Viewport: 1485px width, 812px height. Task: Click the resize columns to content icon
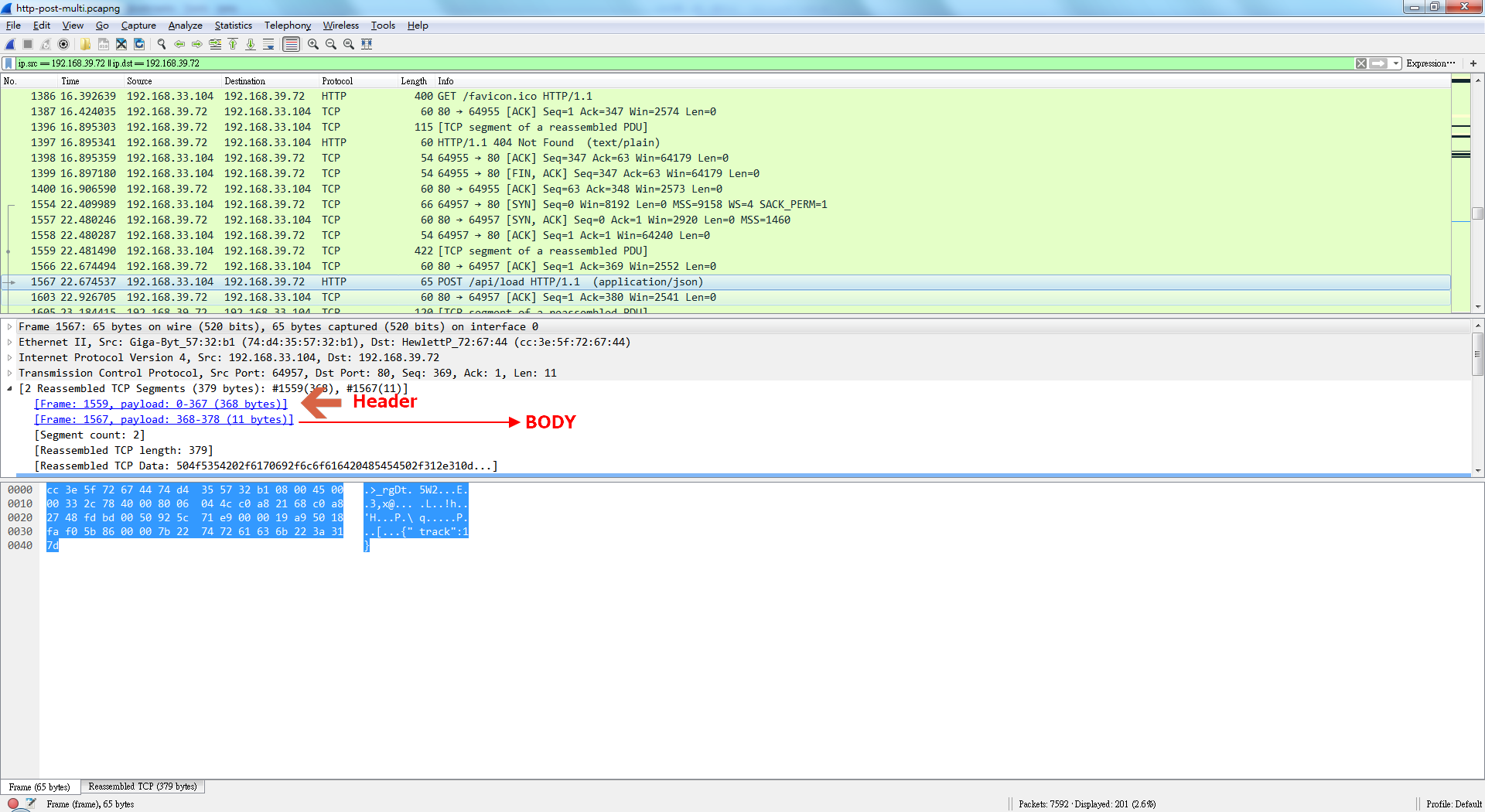pyautogui.click(x=367, y=44)
